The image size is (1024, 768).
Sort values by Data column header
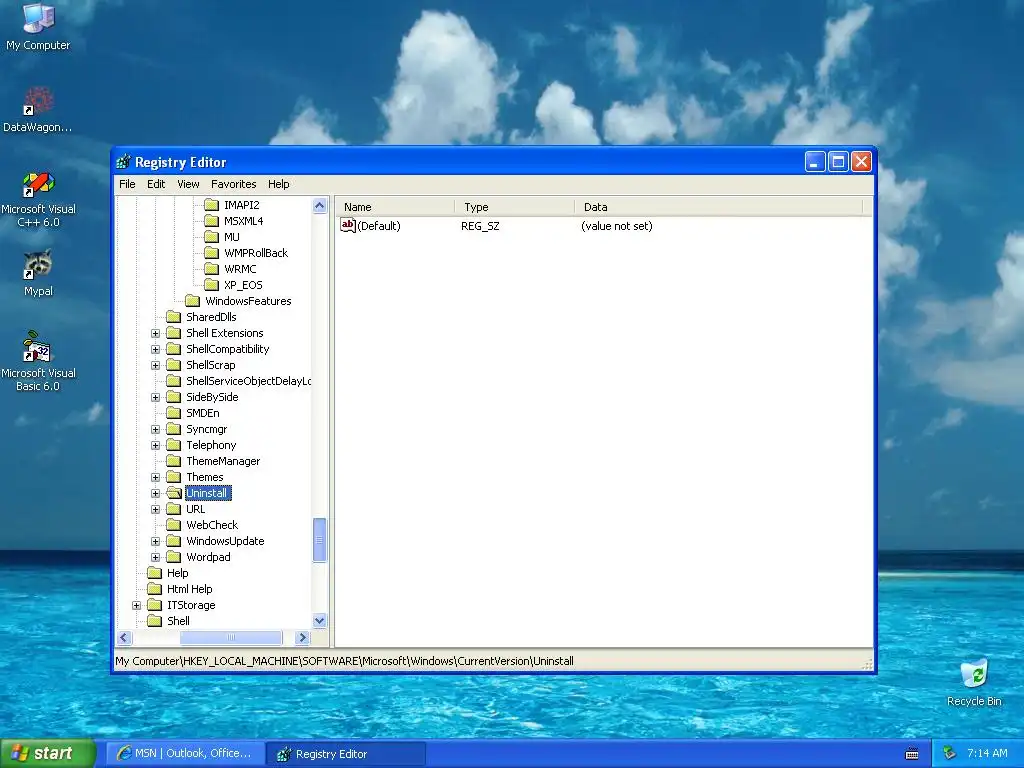(x=718, y=207)
